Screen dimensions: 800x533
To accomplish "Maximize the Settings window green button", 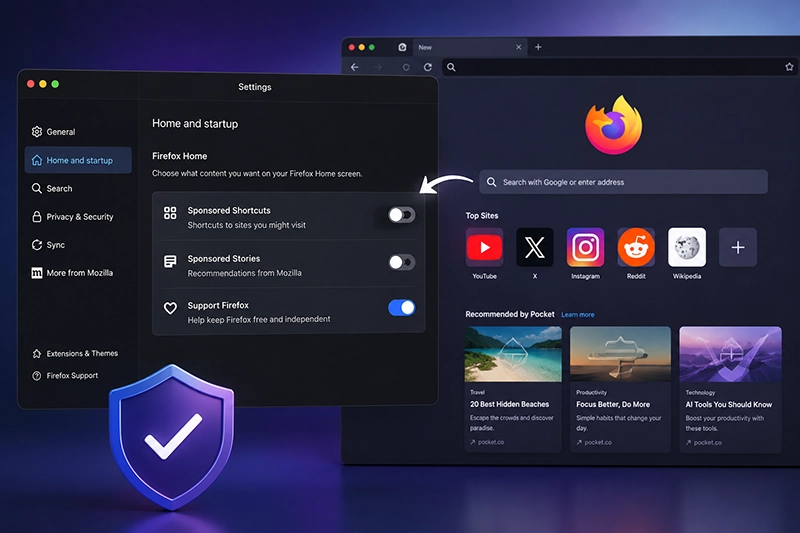I will tap(55, 84).
